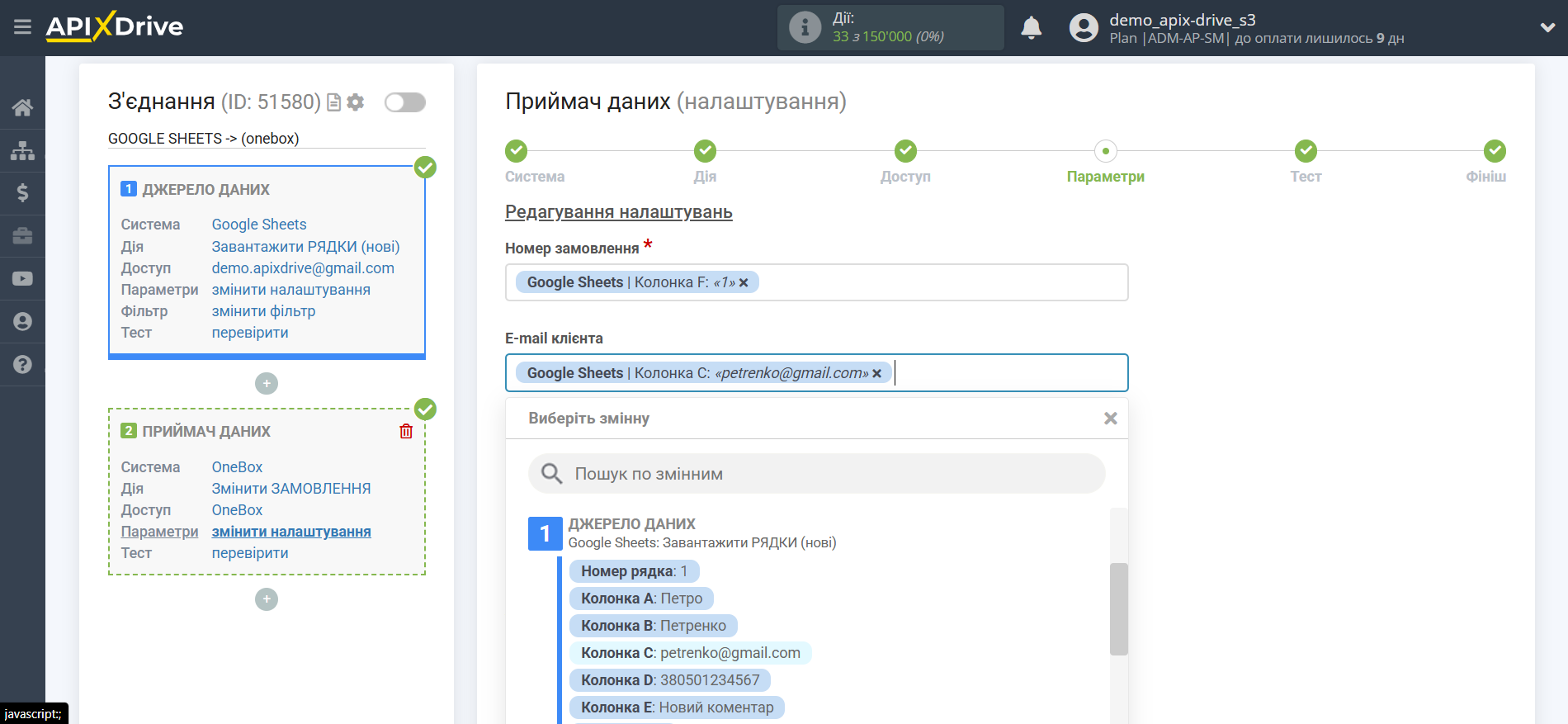Click the E-mail клієнта input field

[x=816, y=373]
